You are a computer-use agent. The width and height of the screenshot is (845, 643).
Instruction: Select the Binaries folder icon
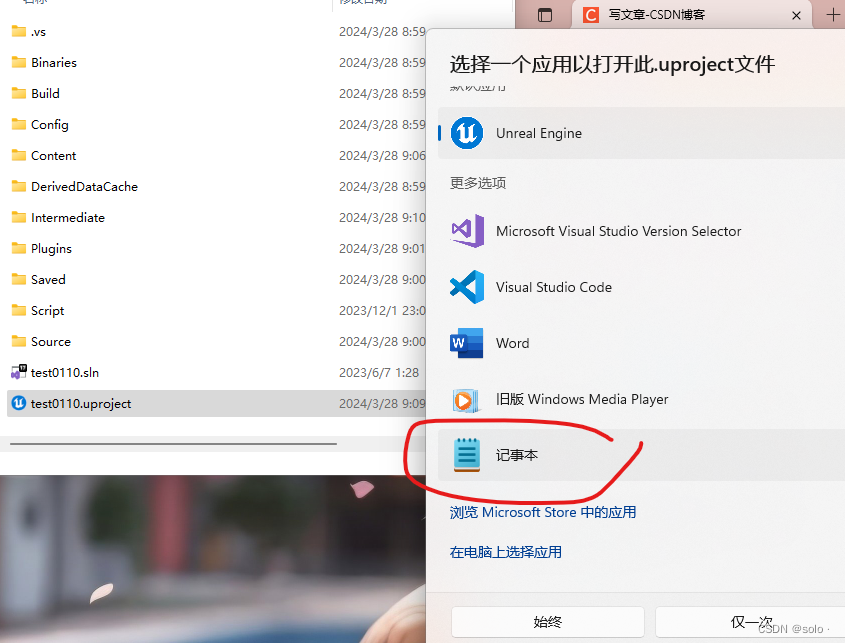click(x=19, y=62)
